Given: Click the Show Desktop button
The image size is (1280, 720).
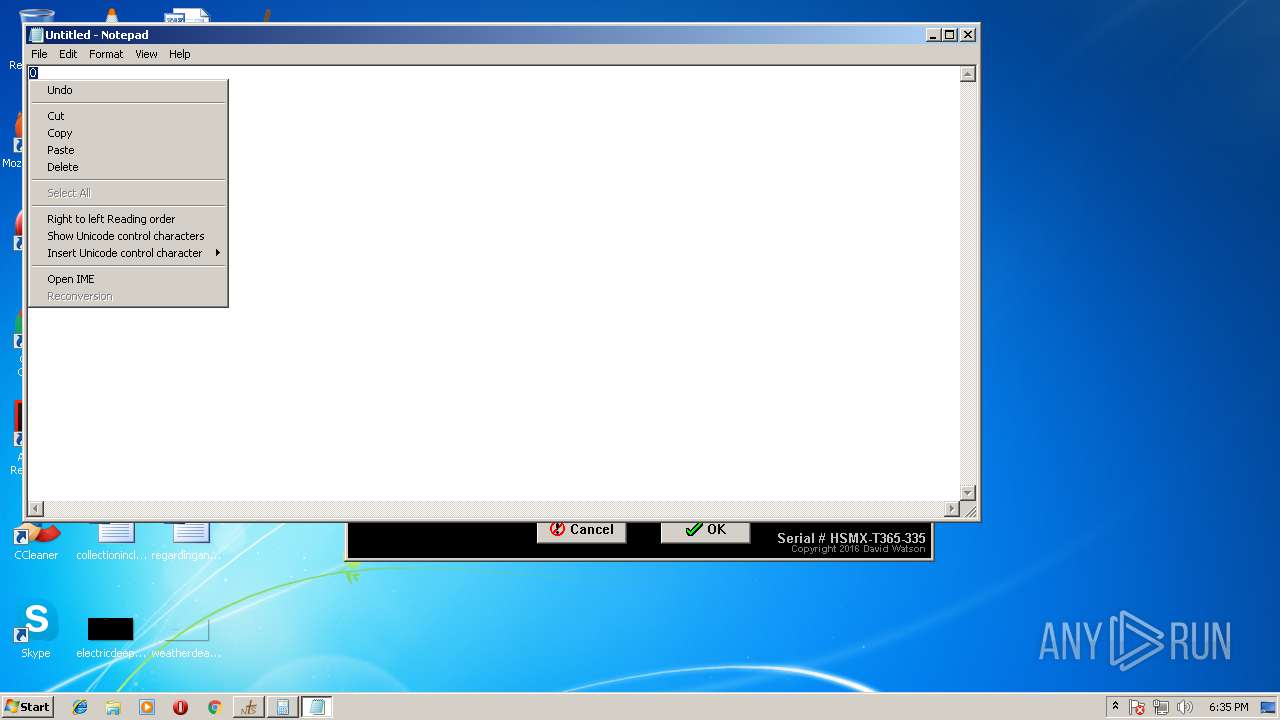Looking at the screenshot, I should point(1270,707).
